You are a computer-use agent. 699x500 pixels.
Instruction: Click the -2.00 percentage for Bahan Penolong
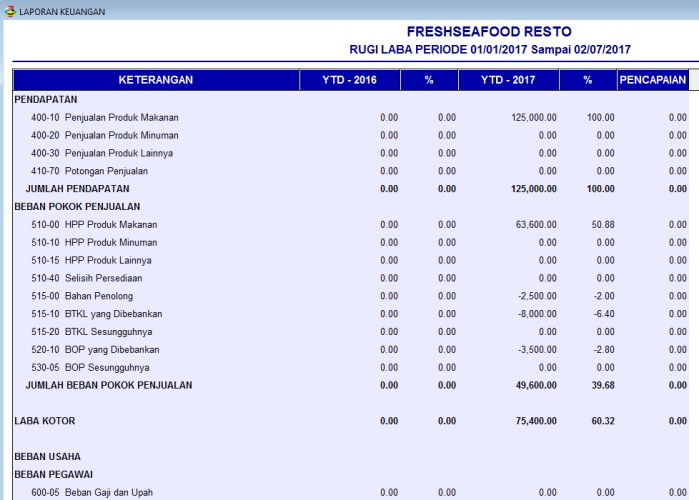(604, 296)
